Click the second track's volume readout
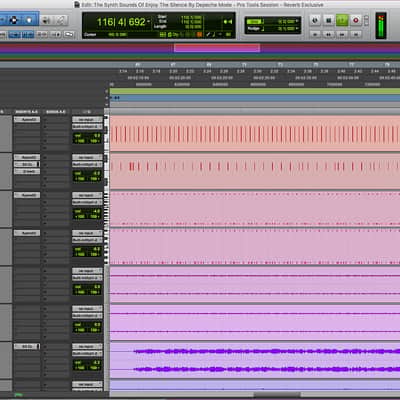Screen dimensions: 400x400 pyautogui.click(x=87, y=173)
